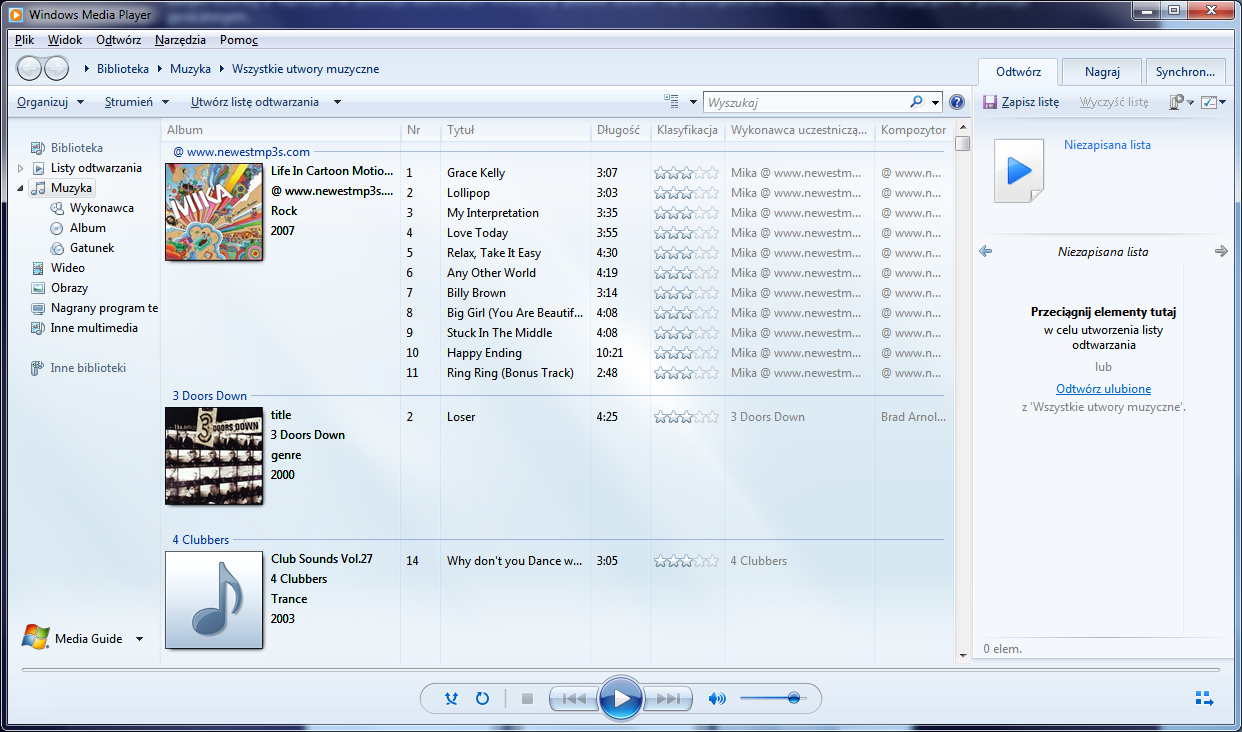
Task: Select Gatunek under Muzyka
Action: point(92,248)
